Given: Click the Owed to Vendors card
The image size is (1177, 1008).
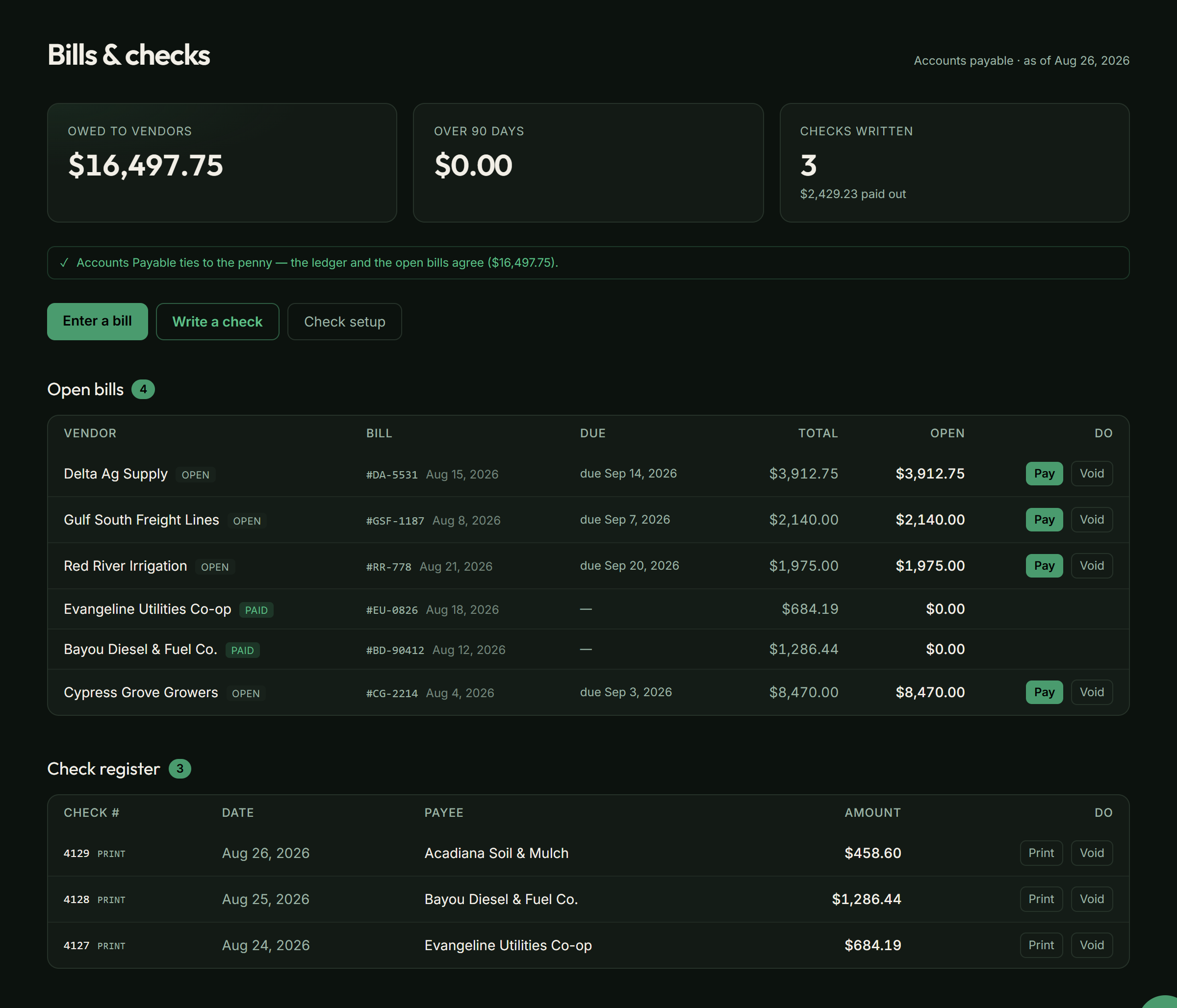Looking at the screenshot, I should tap(222, 162).
